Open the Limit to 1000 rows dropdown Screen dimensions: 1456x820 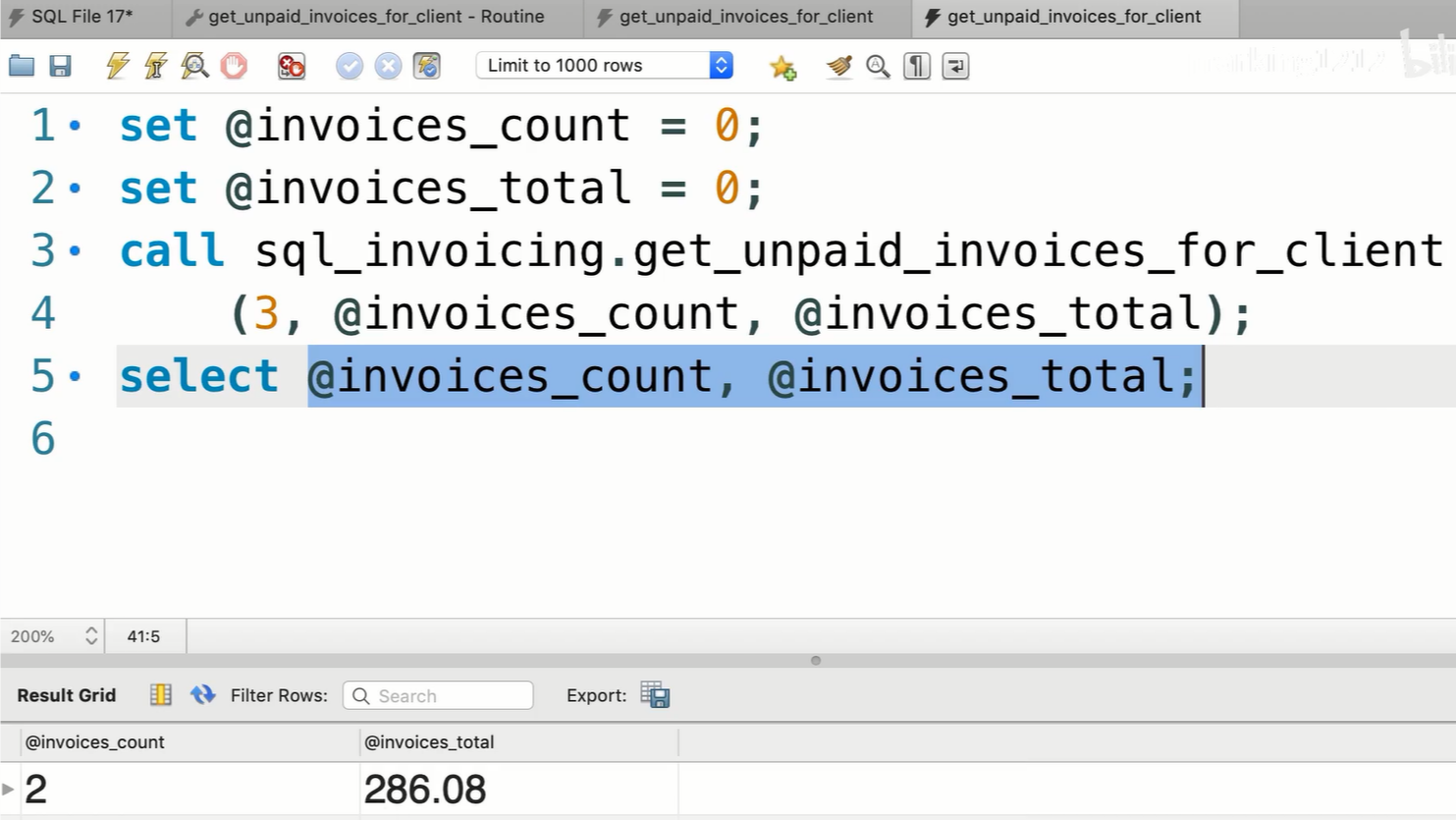[x=604, y=65]
